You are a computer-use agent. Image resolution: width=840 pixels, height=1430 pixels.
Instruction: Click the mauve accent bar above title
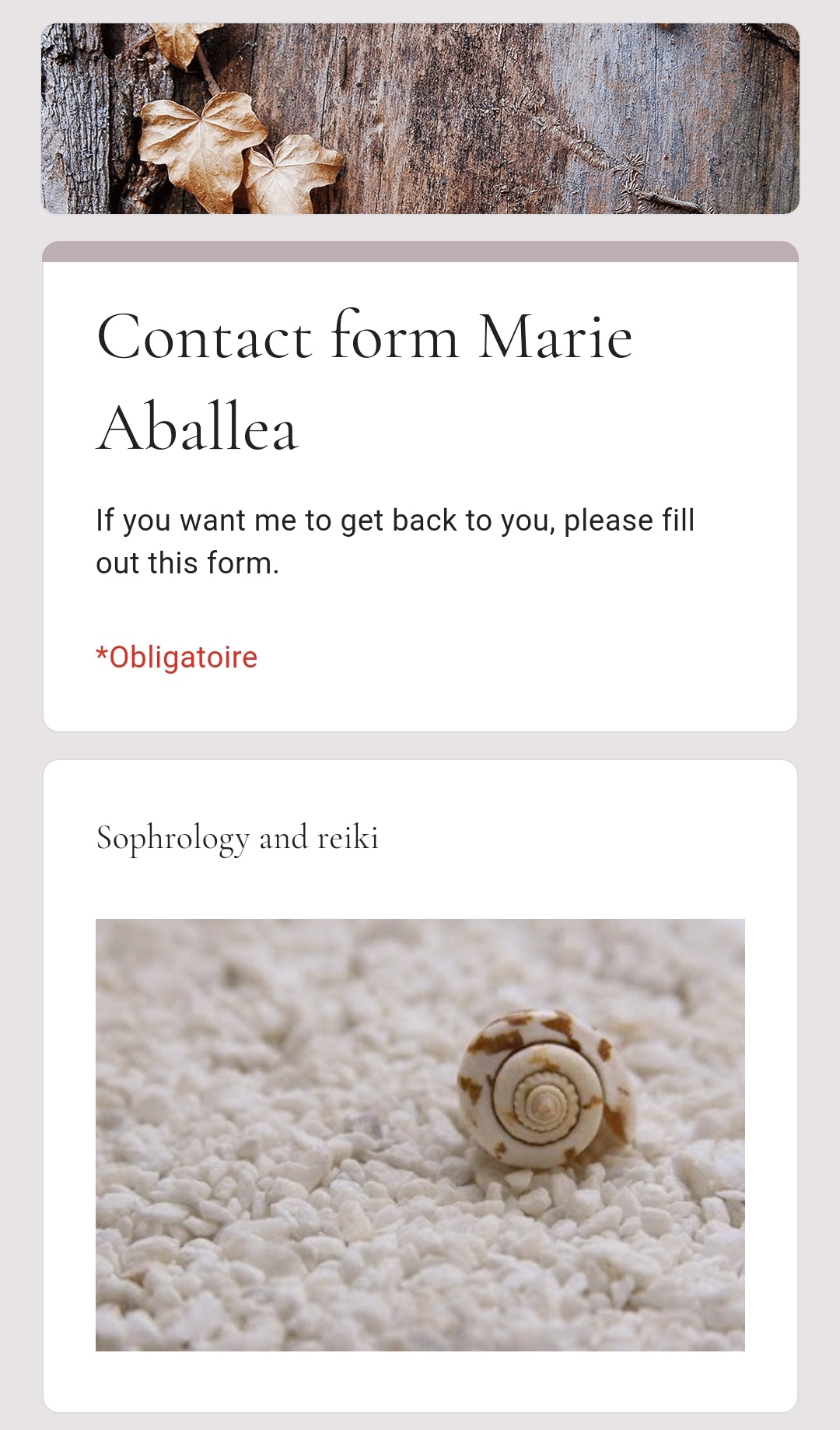click(420, 252)
